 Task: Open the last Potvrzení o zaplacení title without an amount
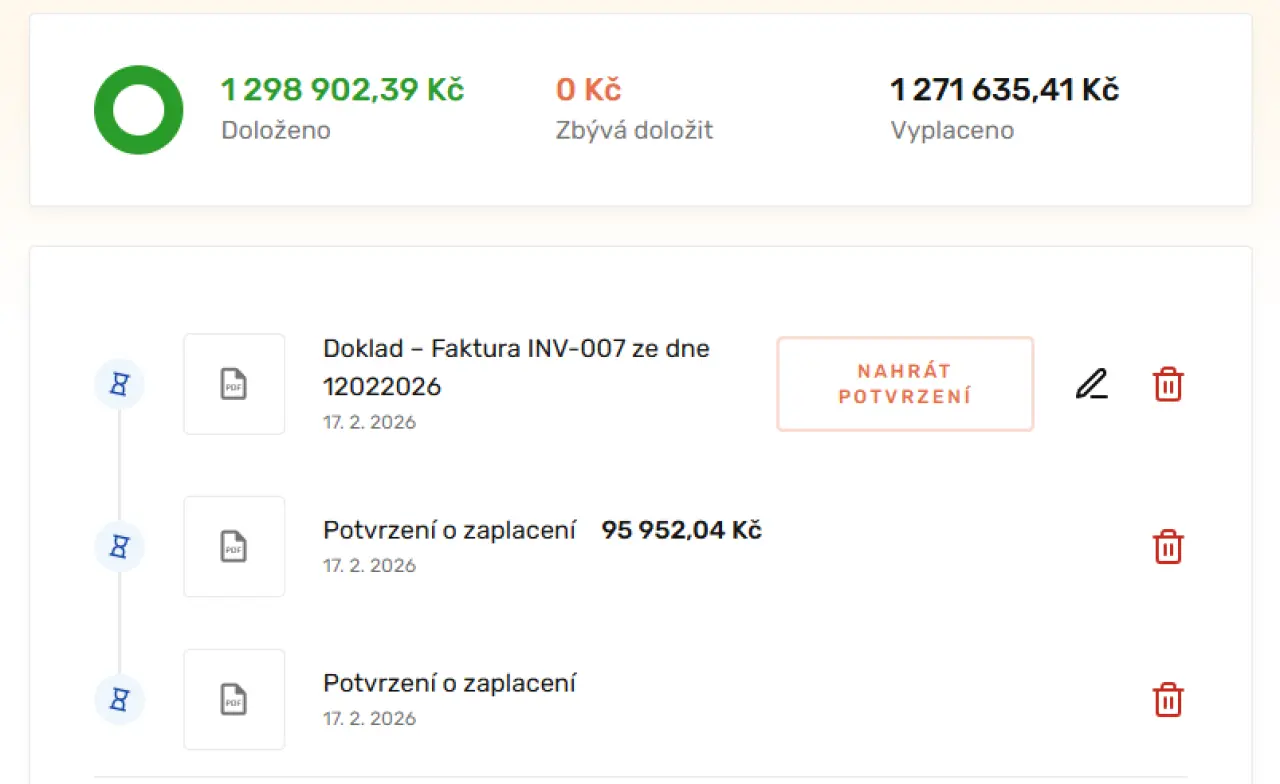click(x=449, y=683)
